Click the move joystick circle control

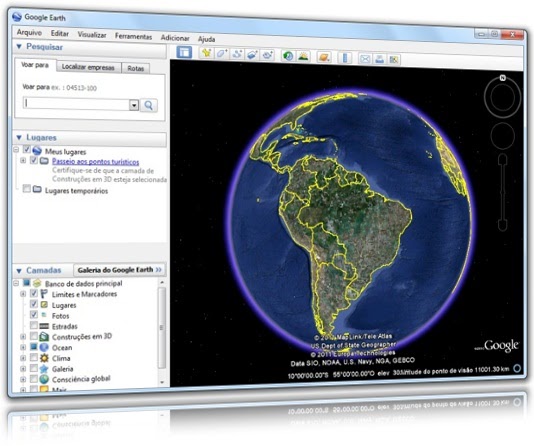coord(502,135)
